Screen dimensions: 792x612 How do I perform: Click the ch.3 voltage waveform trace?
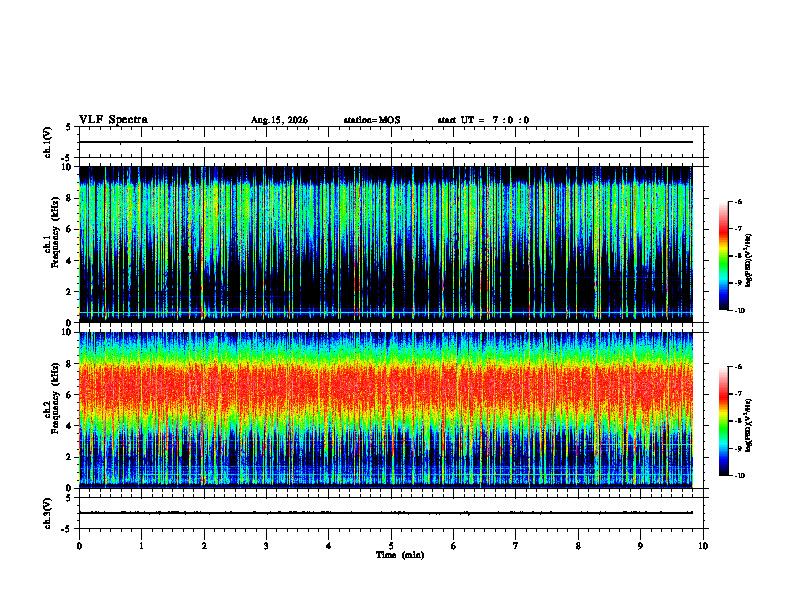[386, 513]
